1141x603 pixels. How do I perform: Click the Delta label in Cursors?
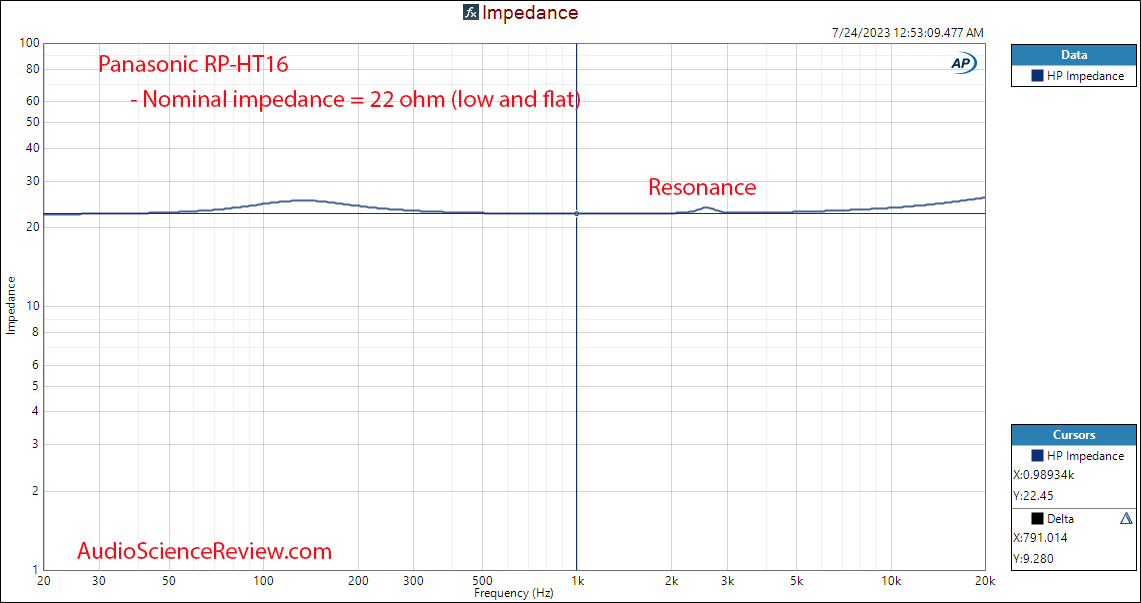[1060, 519]
